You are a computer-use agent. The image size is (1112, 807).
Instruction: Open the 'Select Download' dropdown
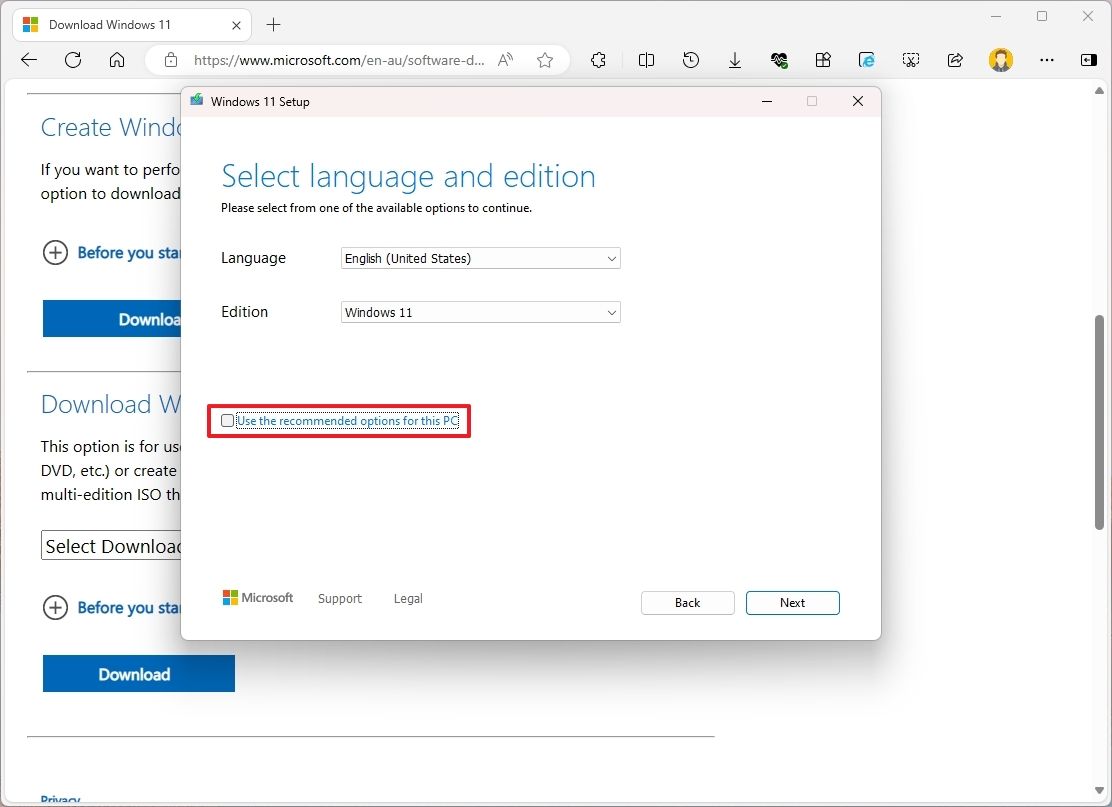pos(110,545)
